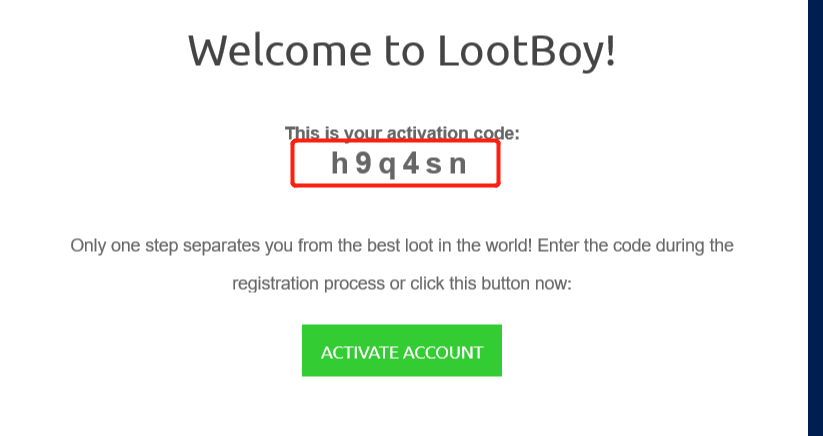Click the digit 4 in the code
This screenshot has height=436, width=823.
coord(410,164)
